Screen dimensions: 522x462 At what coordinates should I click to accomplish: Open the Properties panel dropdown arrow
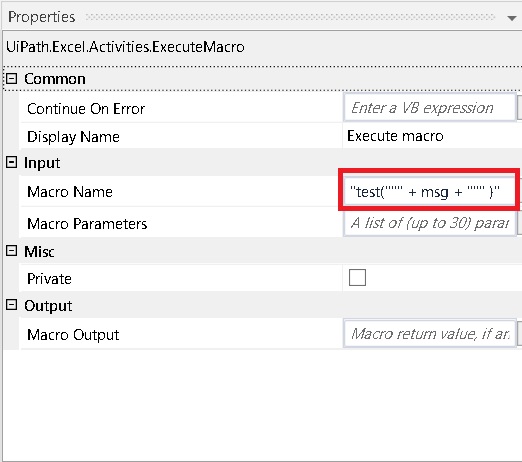tap(512, 18)
